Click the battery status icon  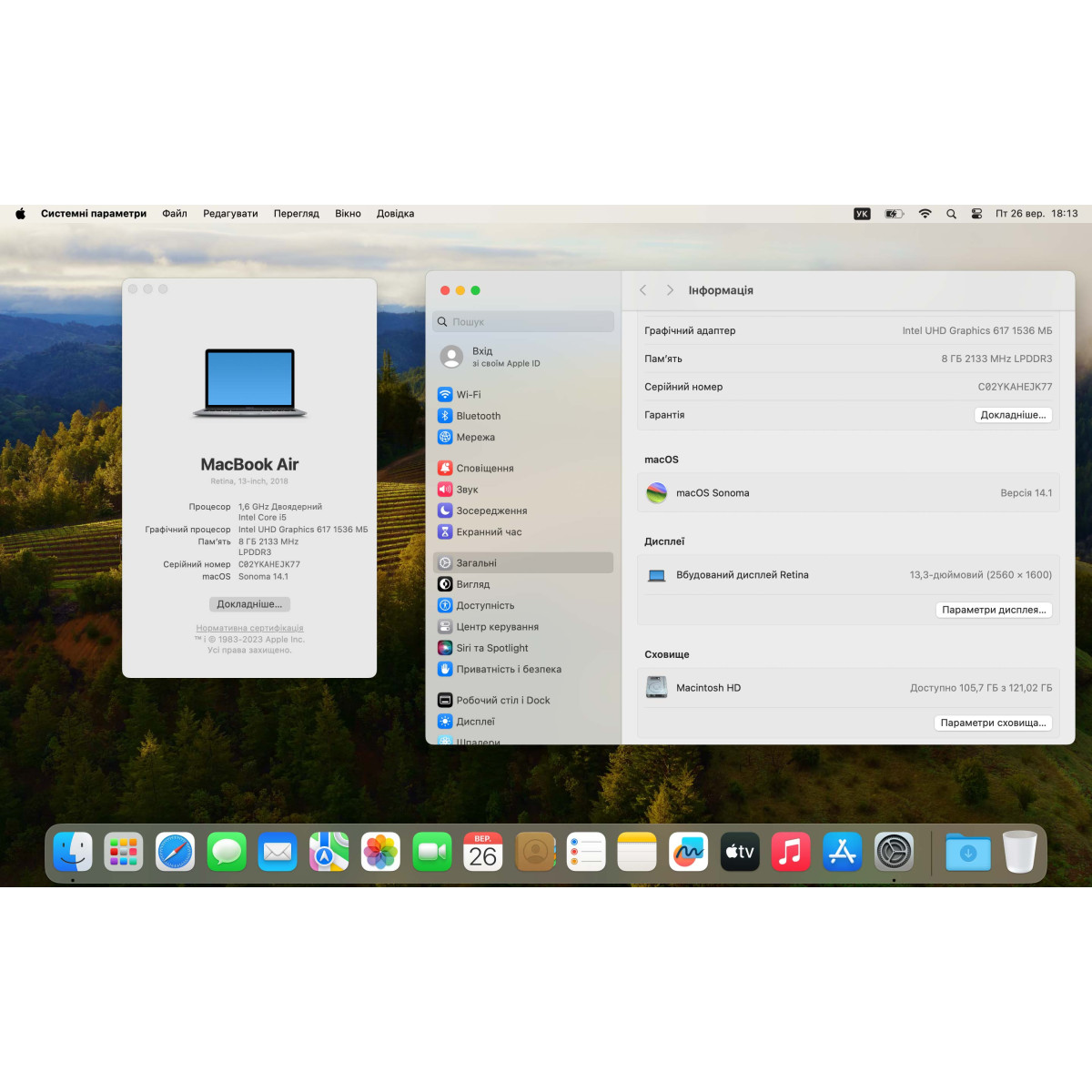pyautogui.click(x=895, y=214)
